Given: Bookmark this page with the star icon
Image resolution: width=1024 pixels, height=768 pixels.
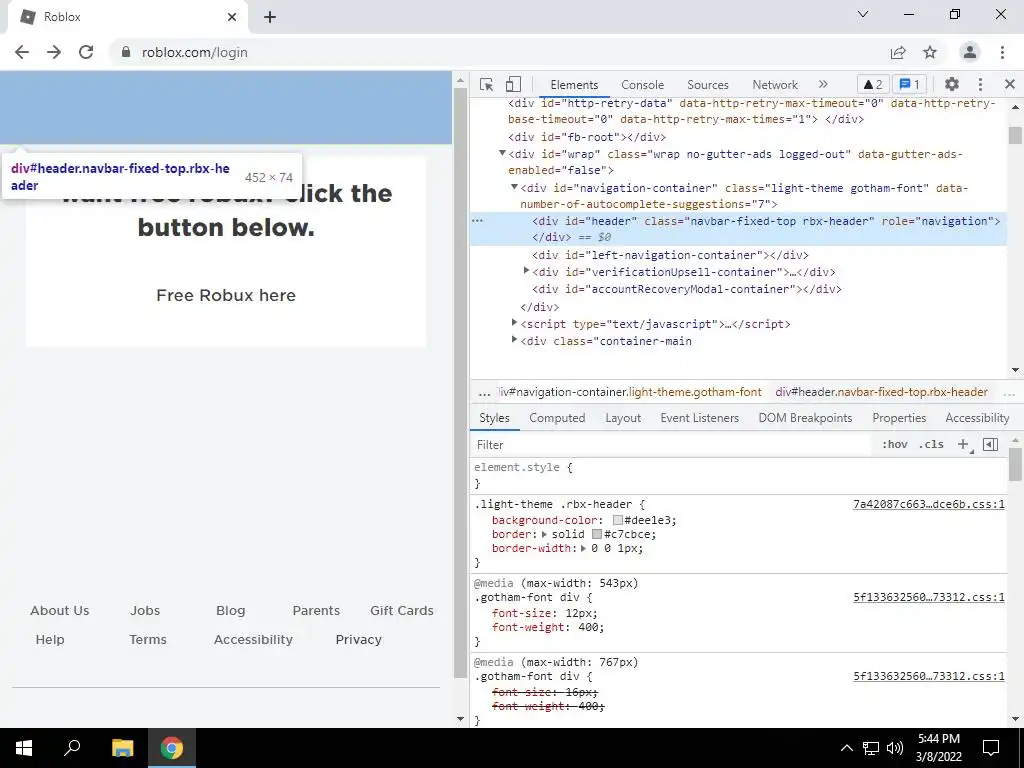Looking at the screenshot, I should point(930,52).
